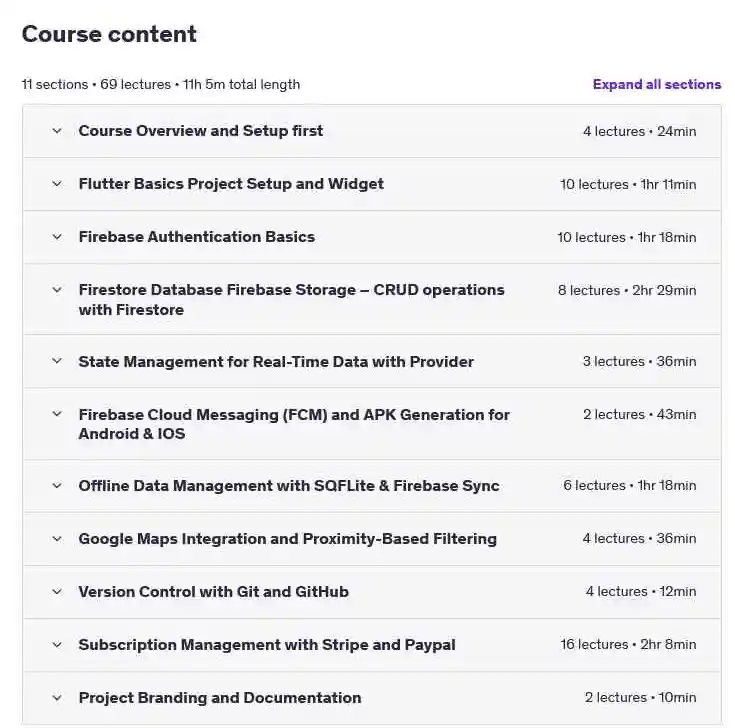Expand the Firestore Database CRUD operations chevron

pyautogui.click(x=57, y=290)
